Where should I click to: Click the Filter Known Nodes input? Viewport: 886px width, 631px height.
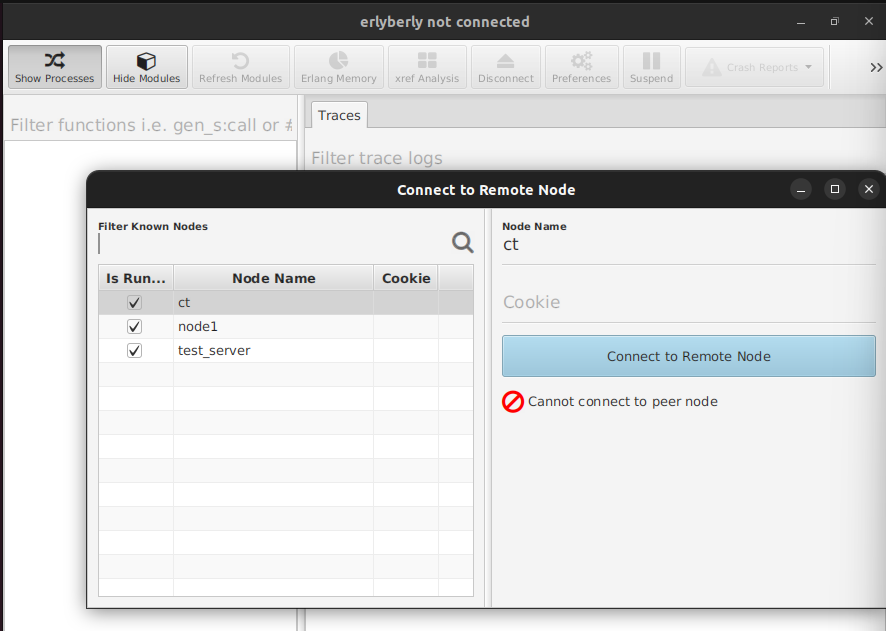(x=272, y=243)
